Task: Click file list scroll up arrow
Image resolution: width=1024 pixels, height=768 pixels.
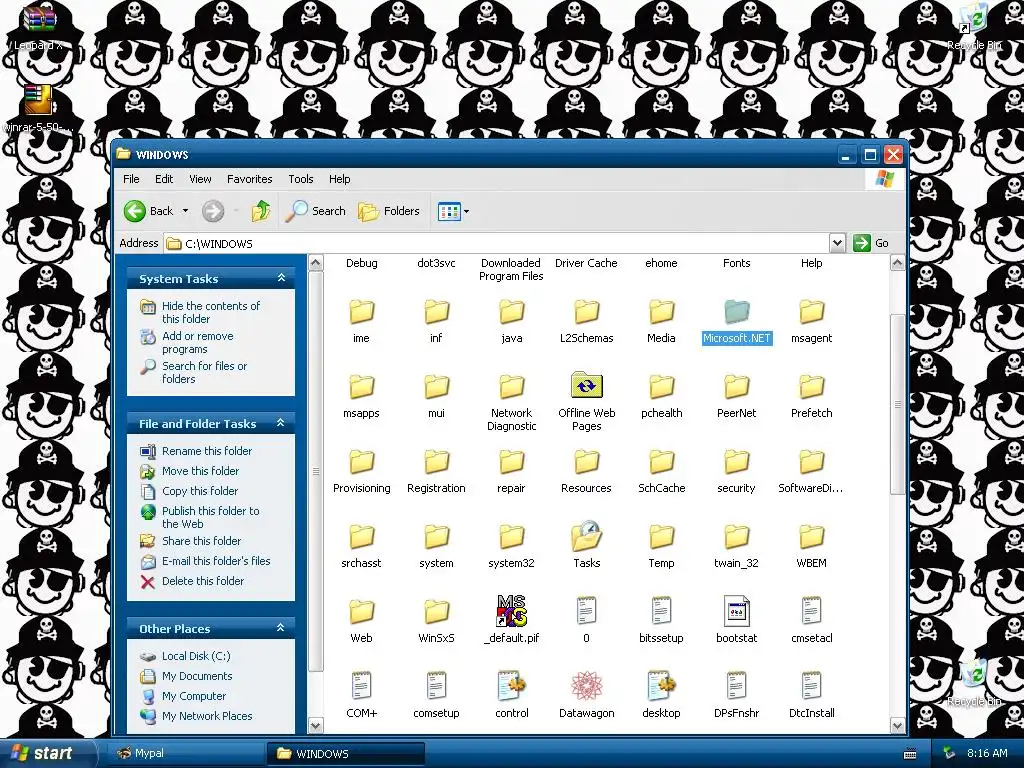Action: 897,263
